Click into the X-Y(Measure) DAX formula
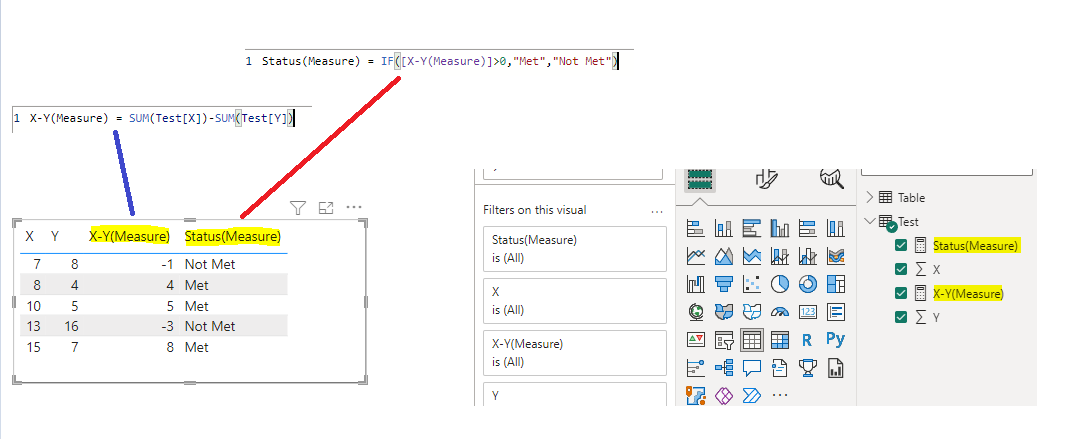Screen dimensions: 1081x439 tap(161, 119)
